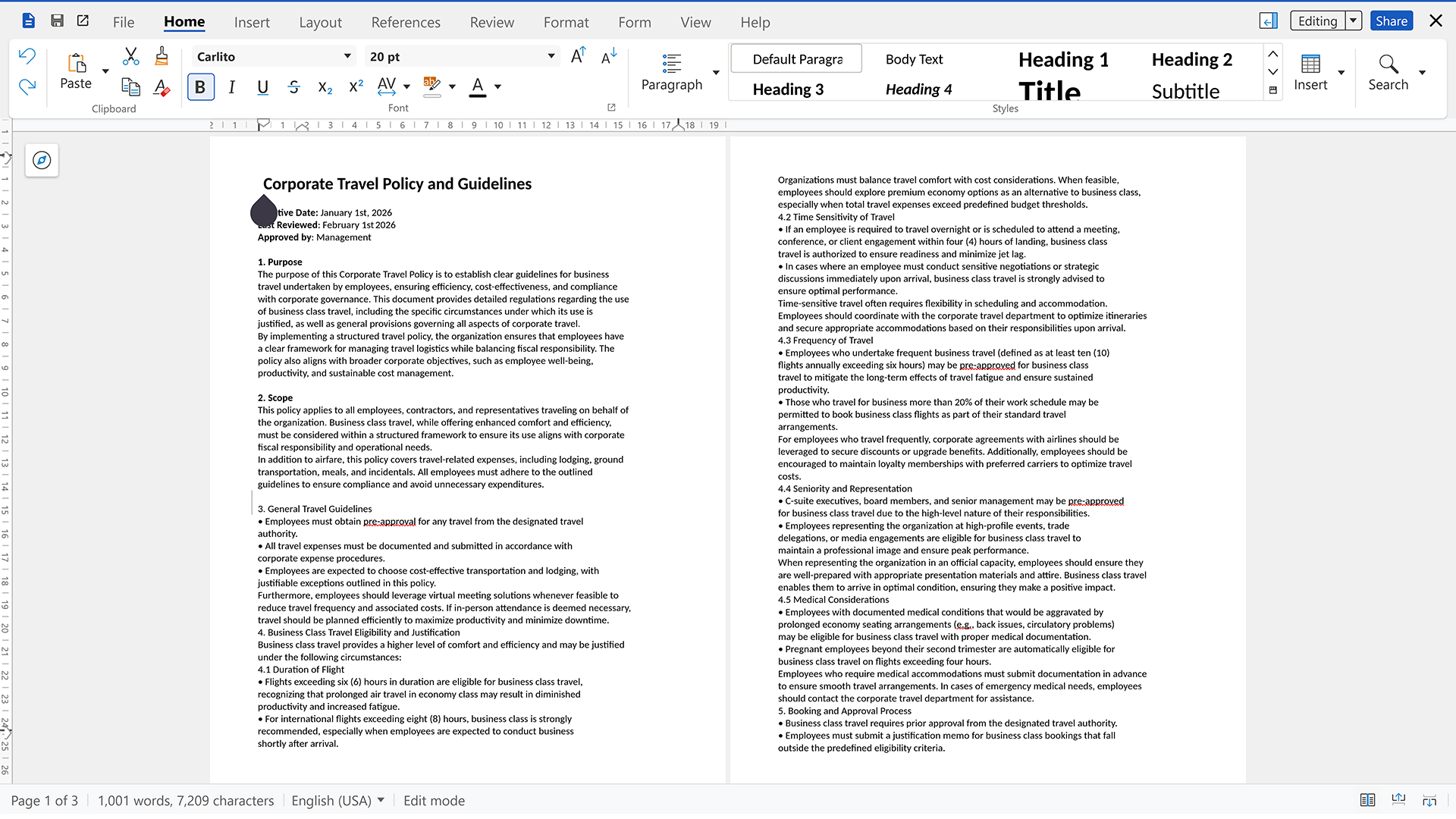
Task: Toggle Italic formatting
Action: tap(232, 87)
